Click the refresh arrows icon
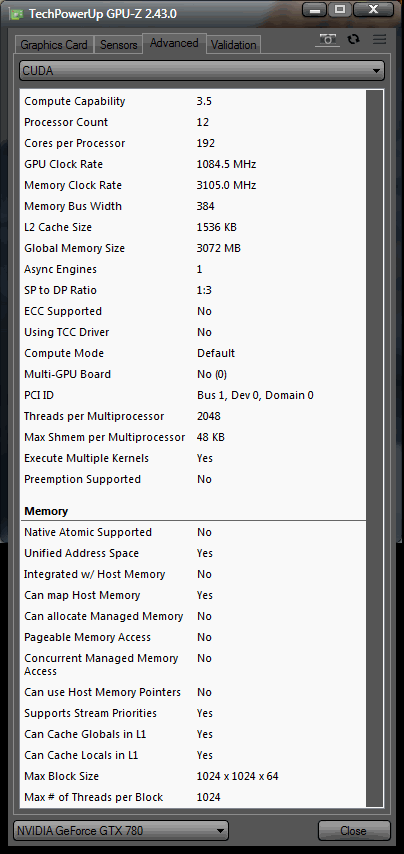 point(354,39)
